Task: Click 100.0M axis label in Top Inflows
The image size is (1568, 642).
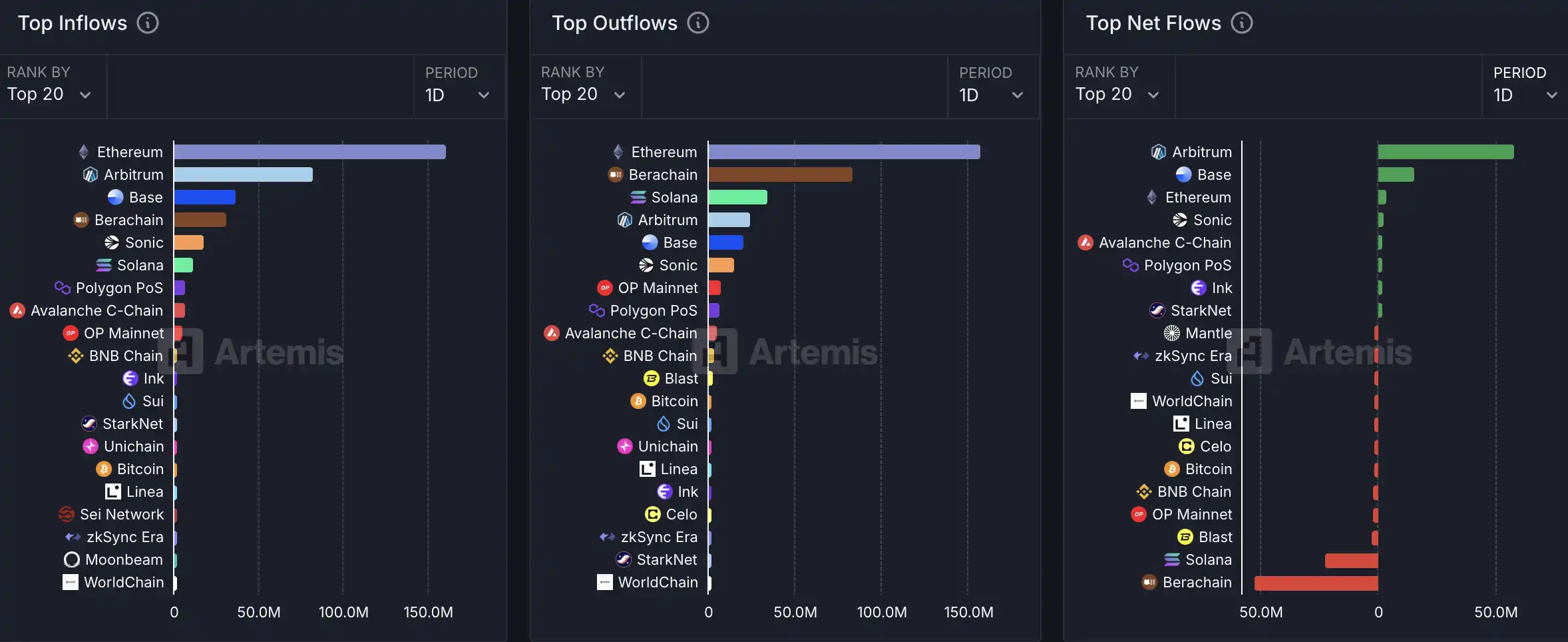Action: point(343,612)
